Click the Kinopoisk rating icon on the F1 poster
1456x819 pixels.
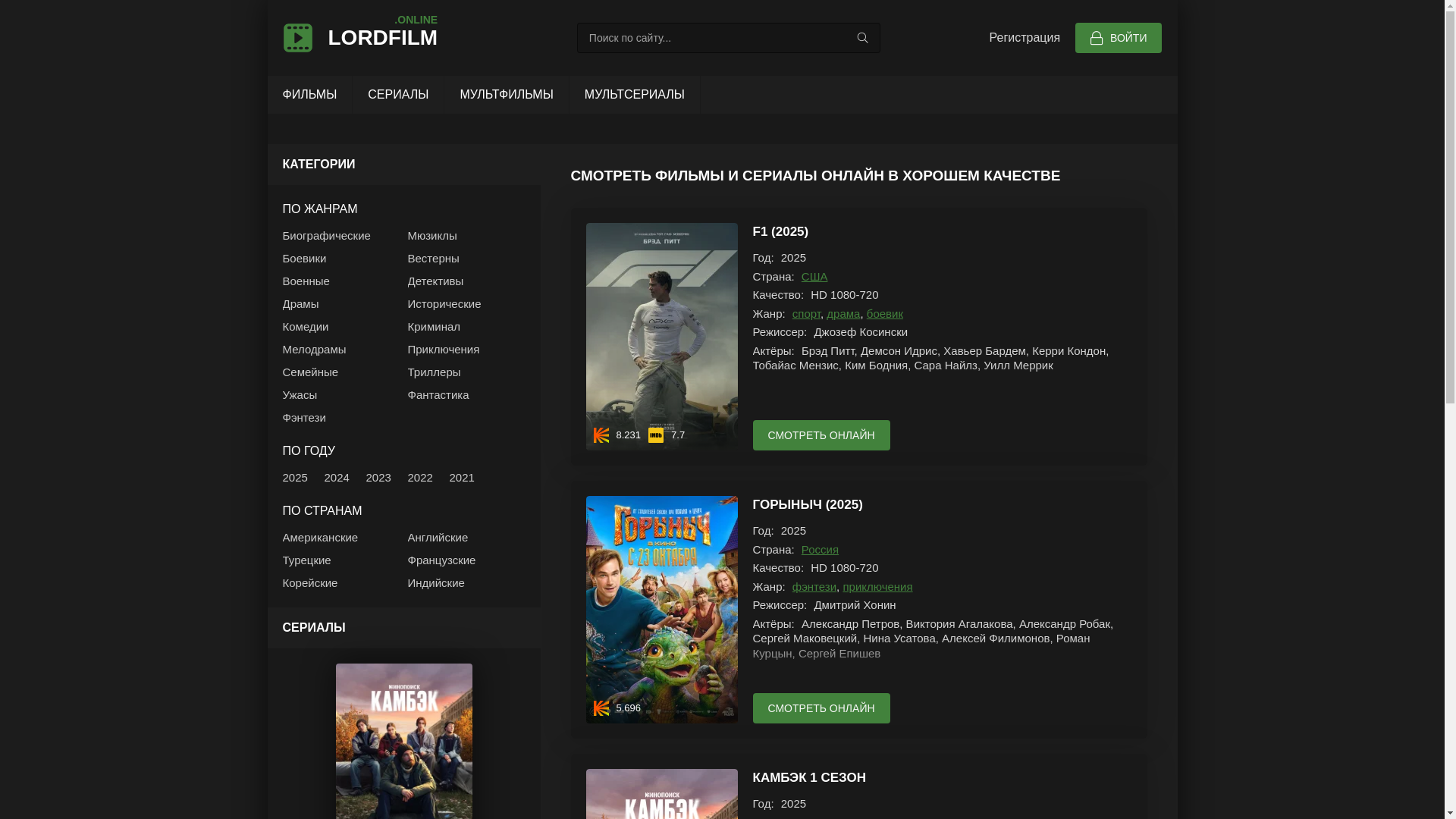click(x=601, y=435)
